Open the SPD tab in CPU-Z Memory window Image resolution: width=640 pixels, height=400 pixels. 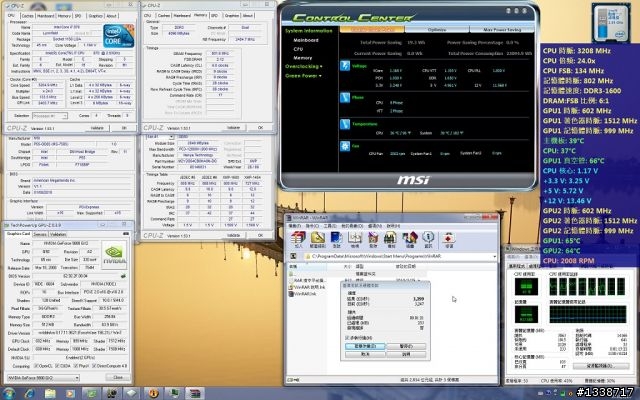pyautogui.click(x=214, y=16)
